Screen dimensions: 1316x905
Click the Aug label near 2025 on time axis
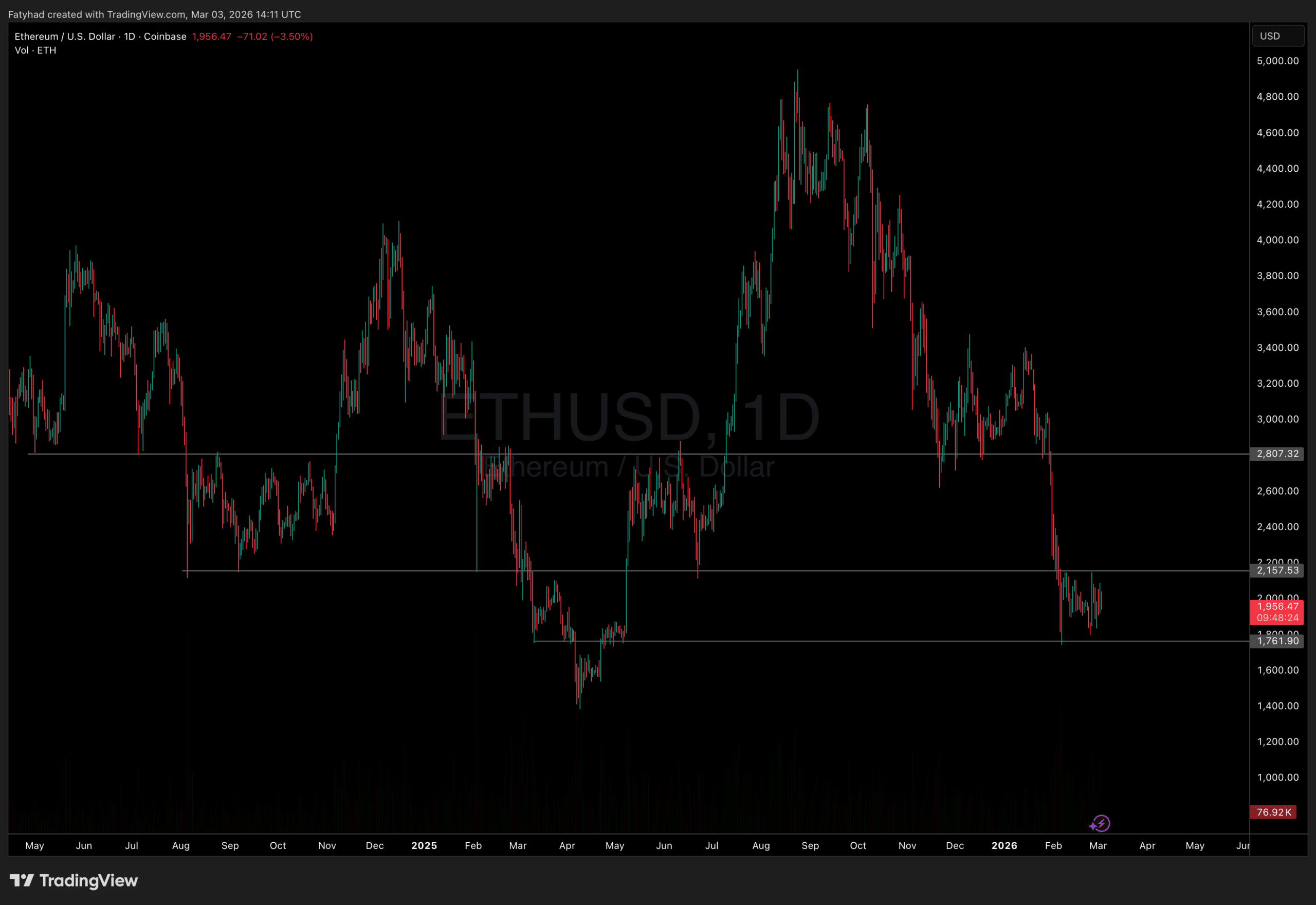[761, 845]
